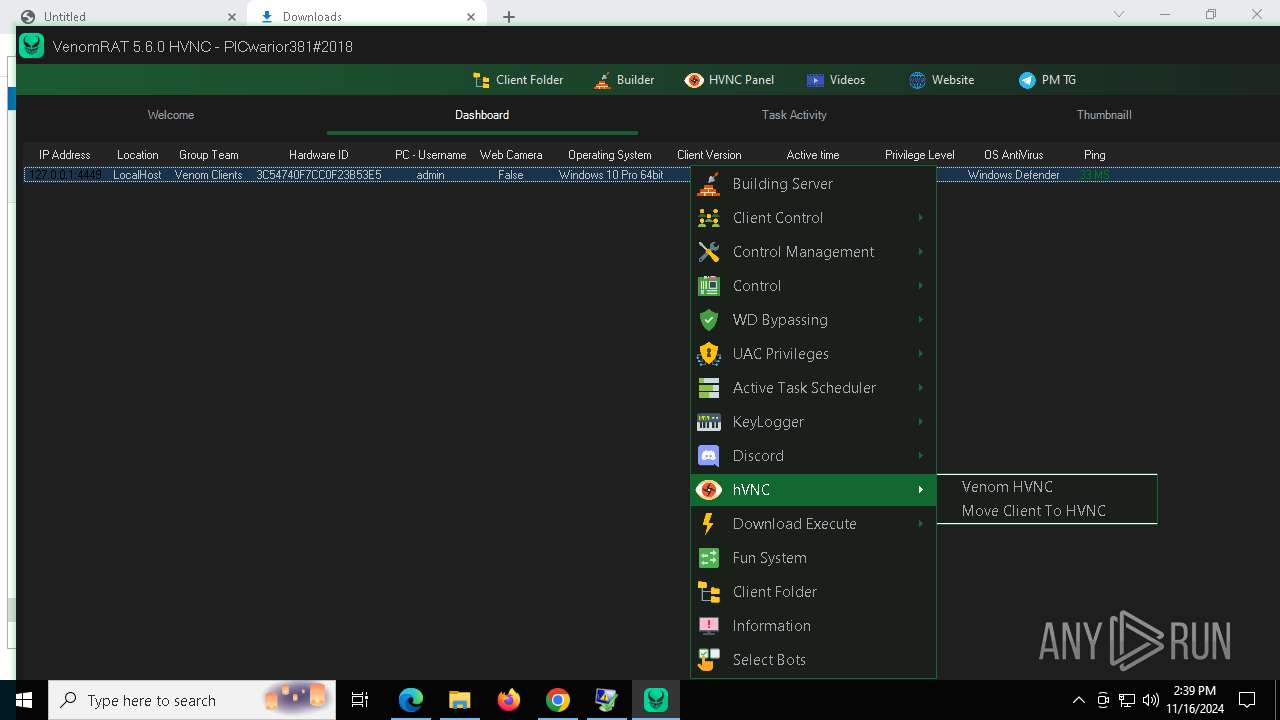
Task: Open the Windows Start menu
Action: click(24, 700)
